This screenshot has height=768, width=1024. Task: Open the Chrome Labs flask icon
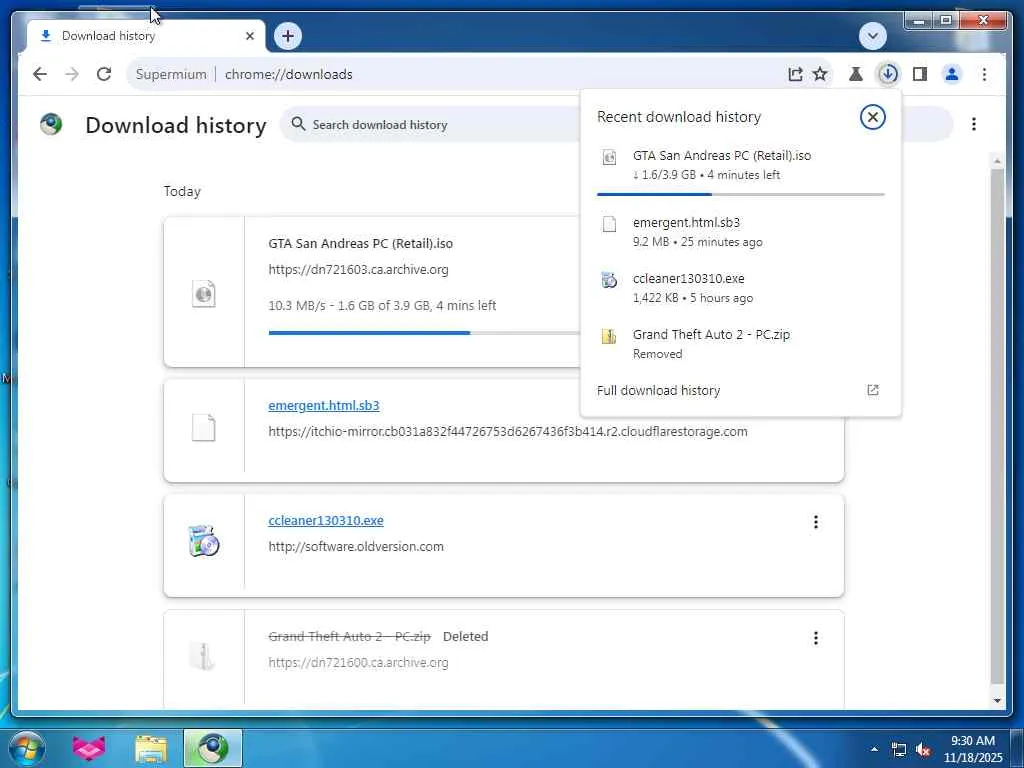point(856,74)
